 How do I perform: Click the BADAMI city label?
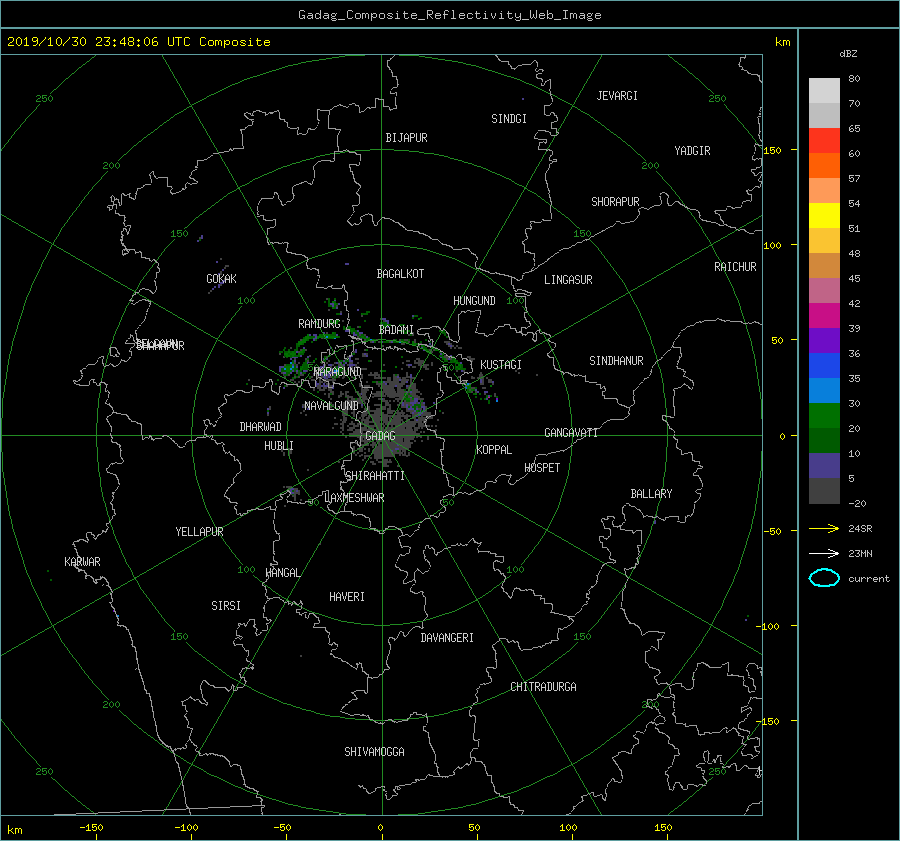[396, 330]
